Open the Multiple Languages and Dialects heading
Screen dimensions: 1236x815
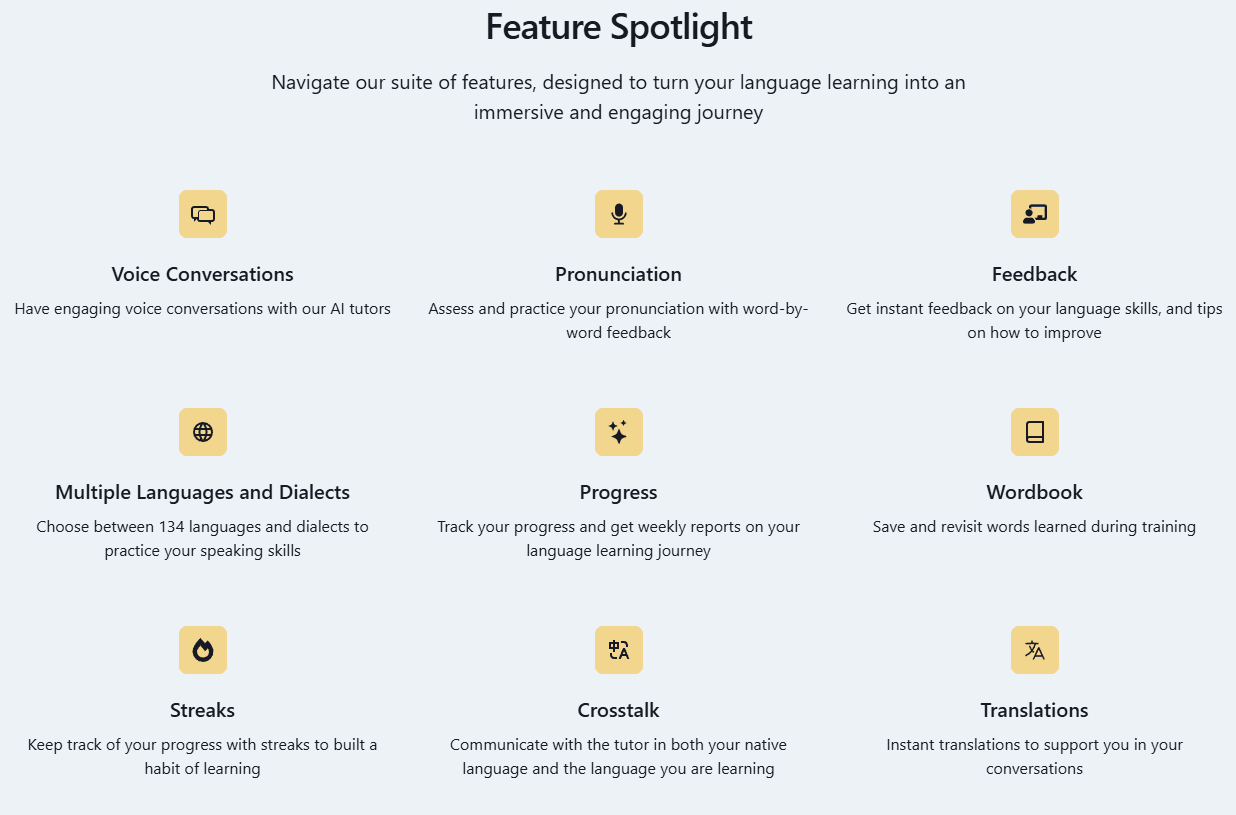coord(203,492)
